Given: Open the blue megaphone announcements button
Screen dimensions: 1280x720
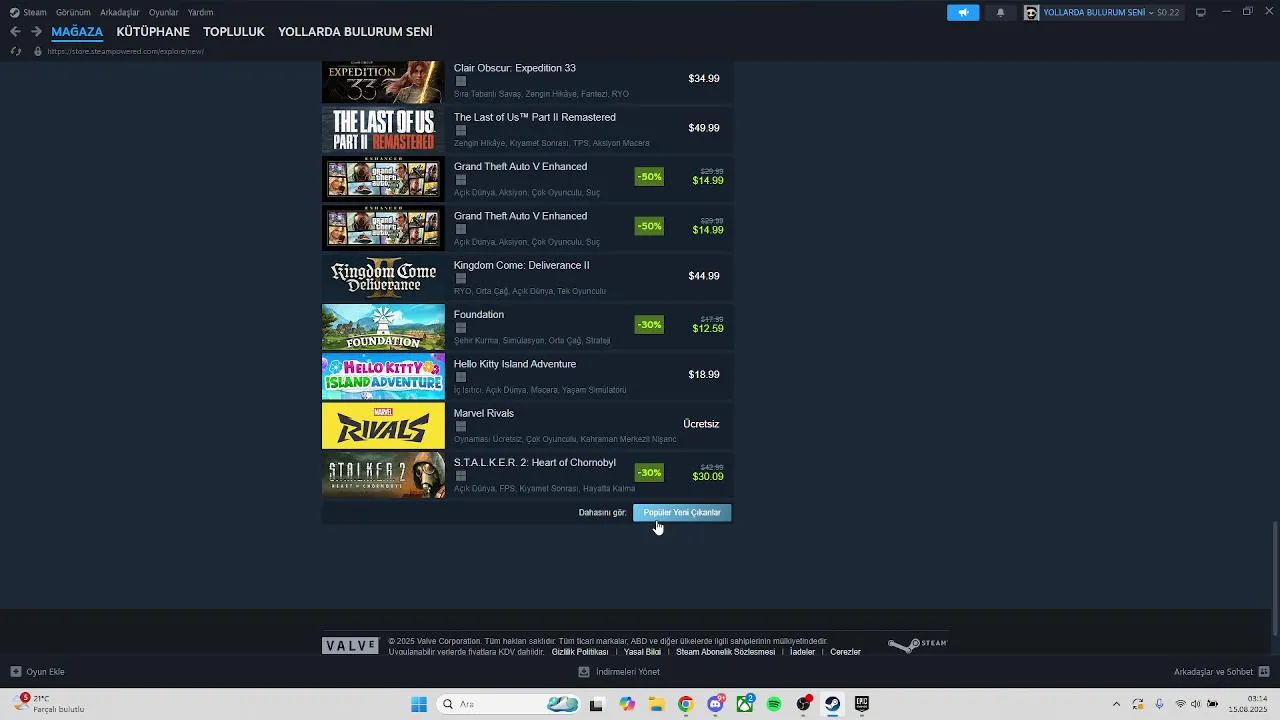Looking at the screenshot, I should [x=963, y=12].
